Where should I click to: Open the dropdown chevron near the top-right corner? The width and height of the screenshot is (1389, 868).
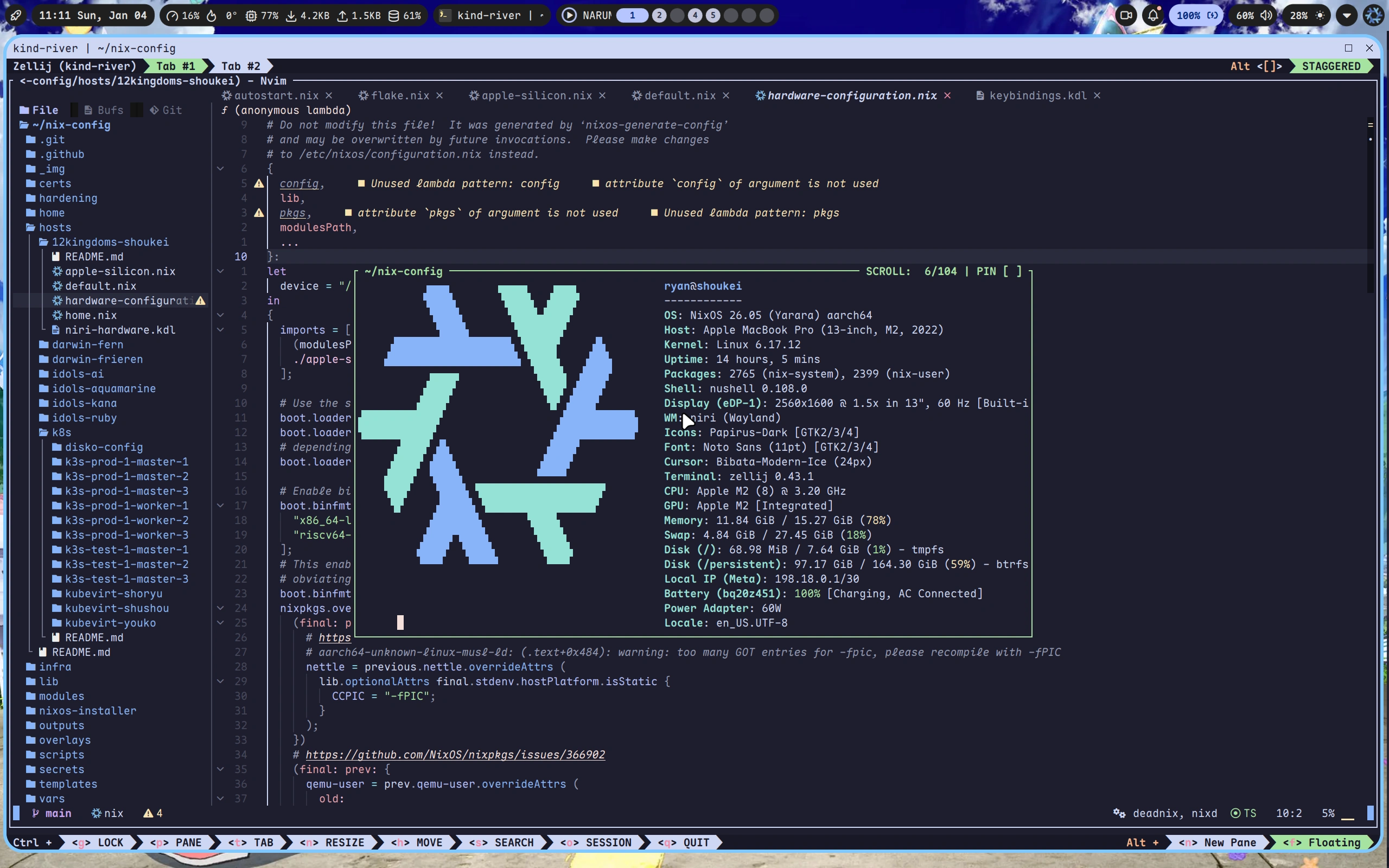1347,16
